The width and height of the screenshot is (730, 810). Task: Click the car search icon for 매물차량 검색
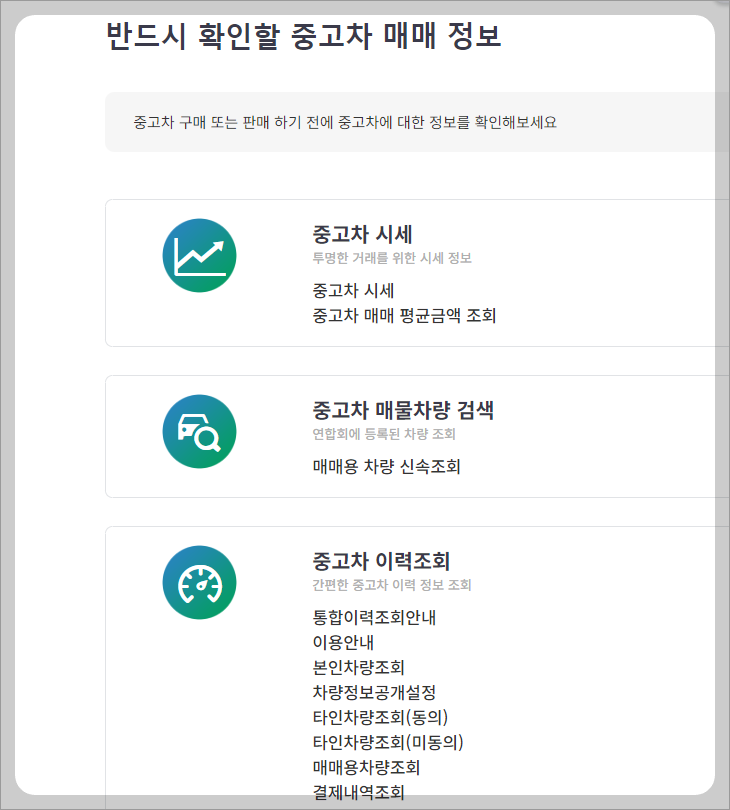pos(199,430)
